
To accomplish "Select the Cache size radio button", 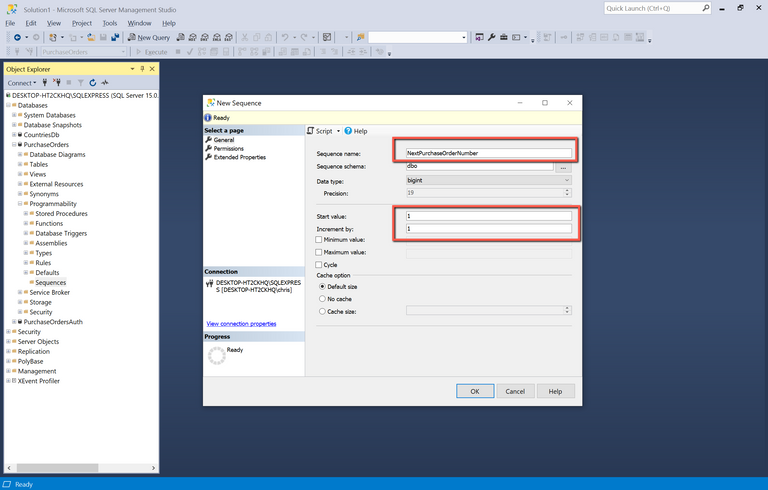I will [322, 311].
